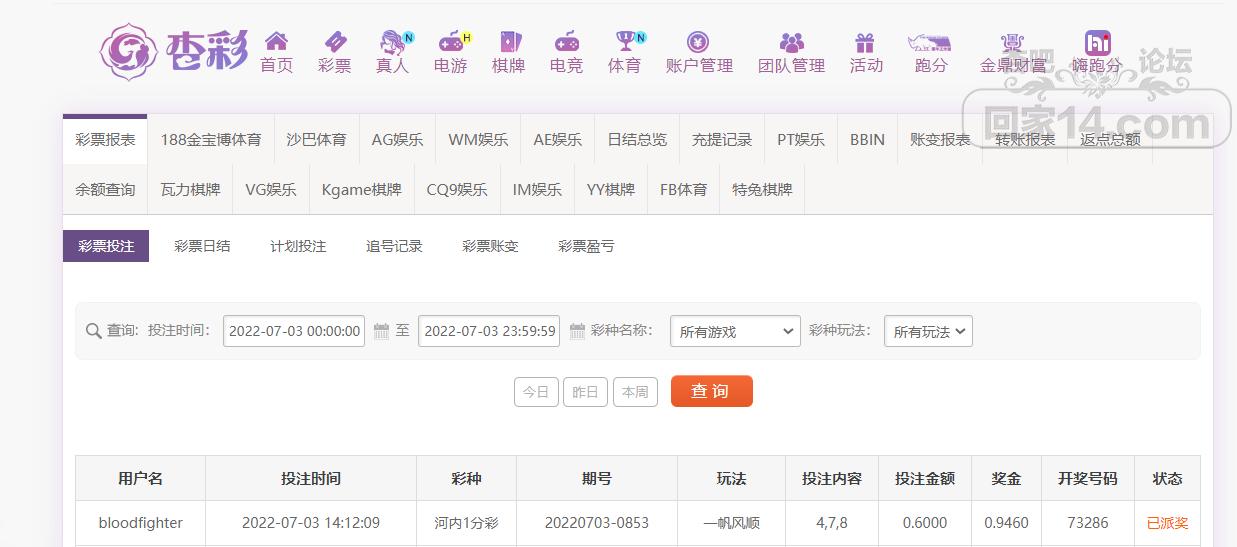The image size is (1237, 547).
Task: Click the 团队管理 team icon
Action: 791,42
